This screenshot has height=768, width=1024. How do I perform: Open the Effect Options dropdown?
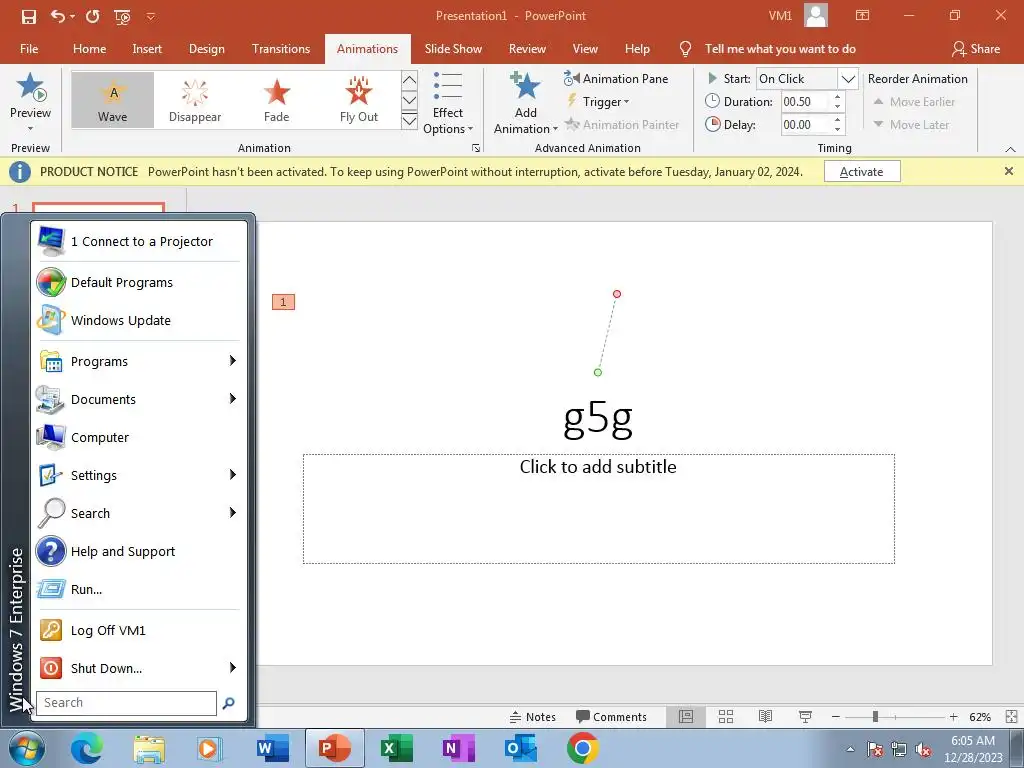click(x=447, y=103)
